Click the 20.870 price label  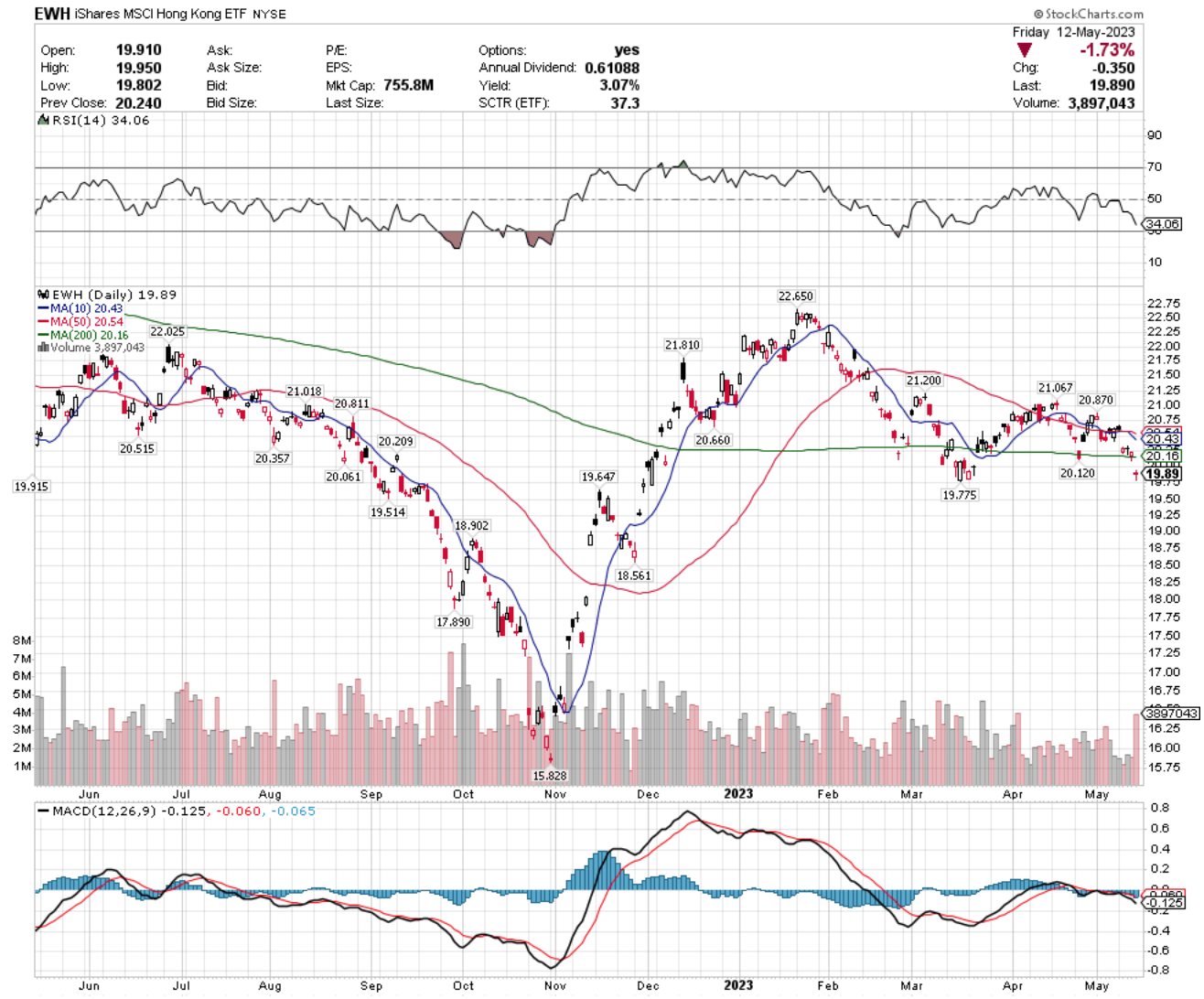[1096, 401]
